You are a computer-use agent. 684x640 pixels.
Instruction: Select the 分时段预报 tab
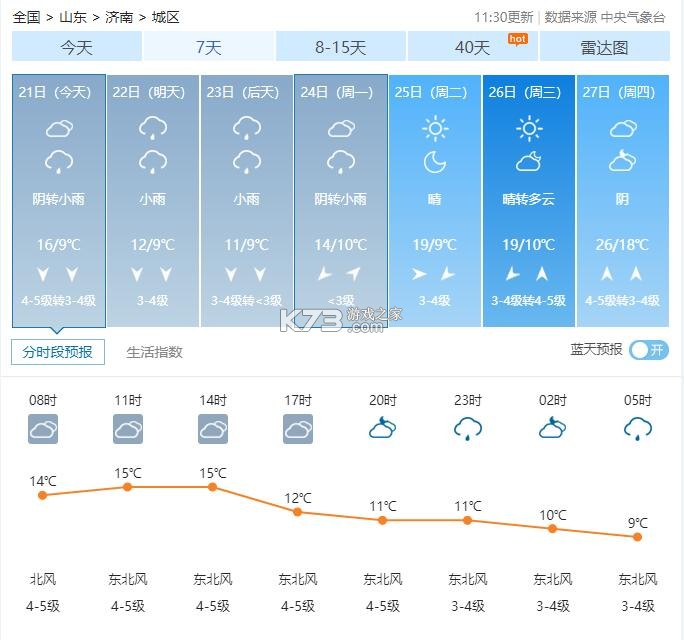click(58, 352)
